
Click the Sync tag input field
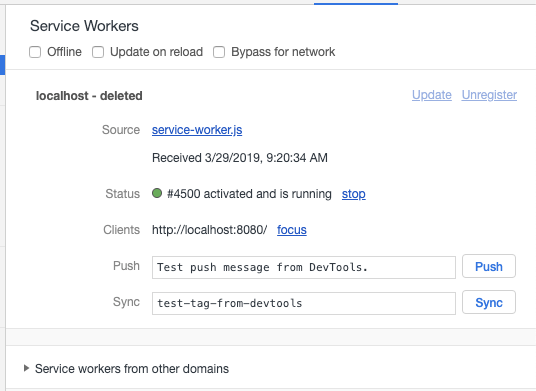click(x=304, y=303)
